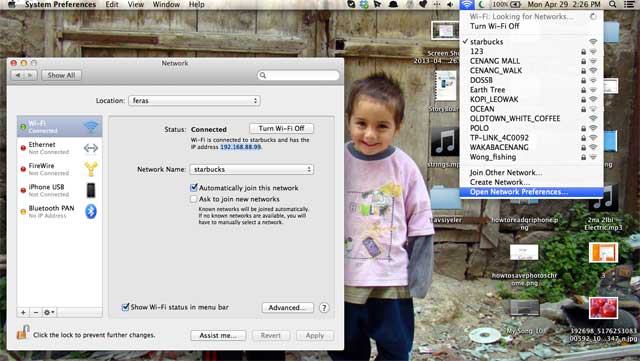Add a new network service with plus
This screenshot has height=361, width=640.
coord(23,312)
